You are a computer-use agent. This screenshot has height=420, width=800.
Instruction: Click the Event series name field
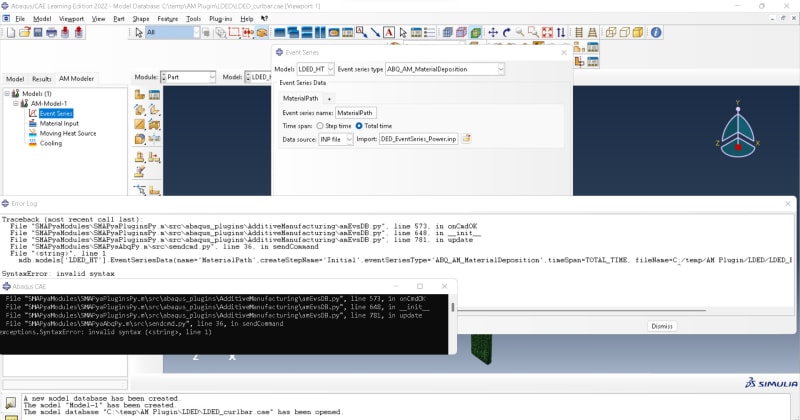356,113
